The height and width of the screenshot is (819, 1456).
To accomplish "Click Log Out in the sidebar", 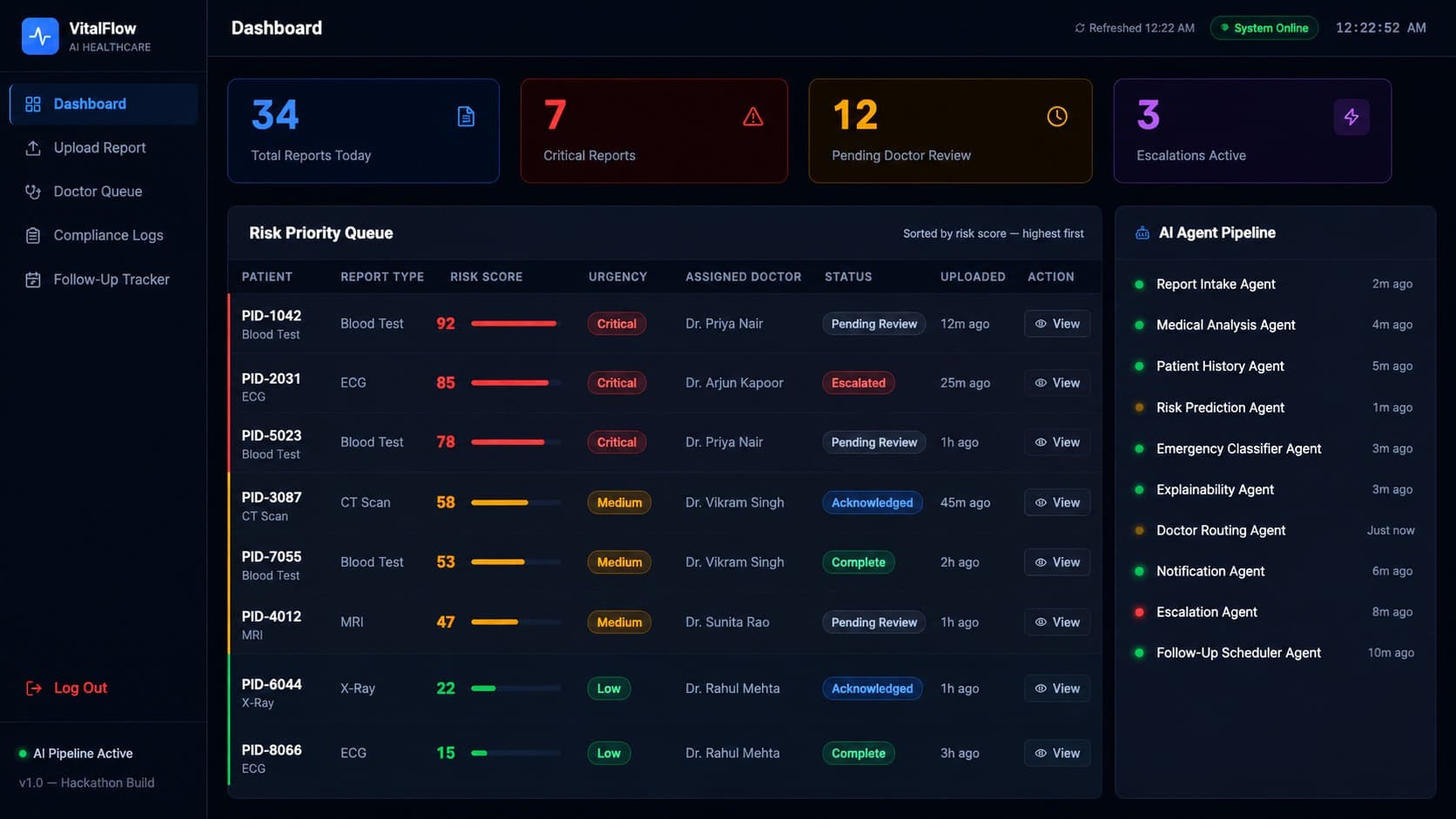I will 67,688.
